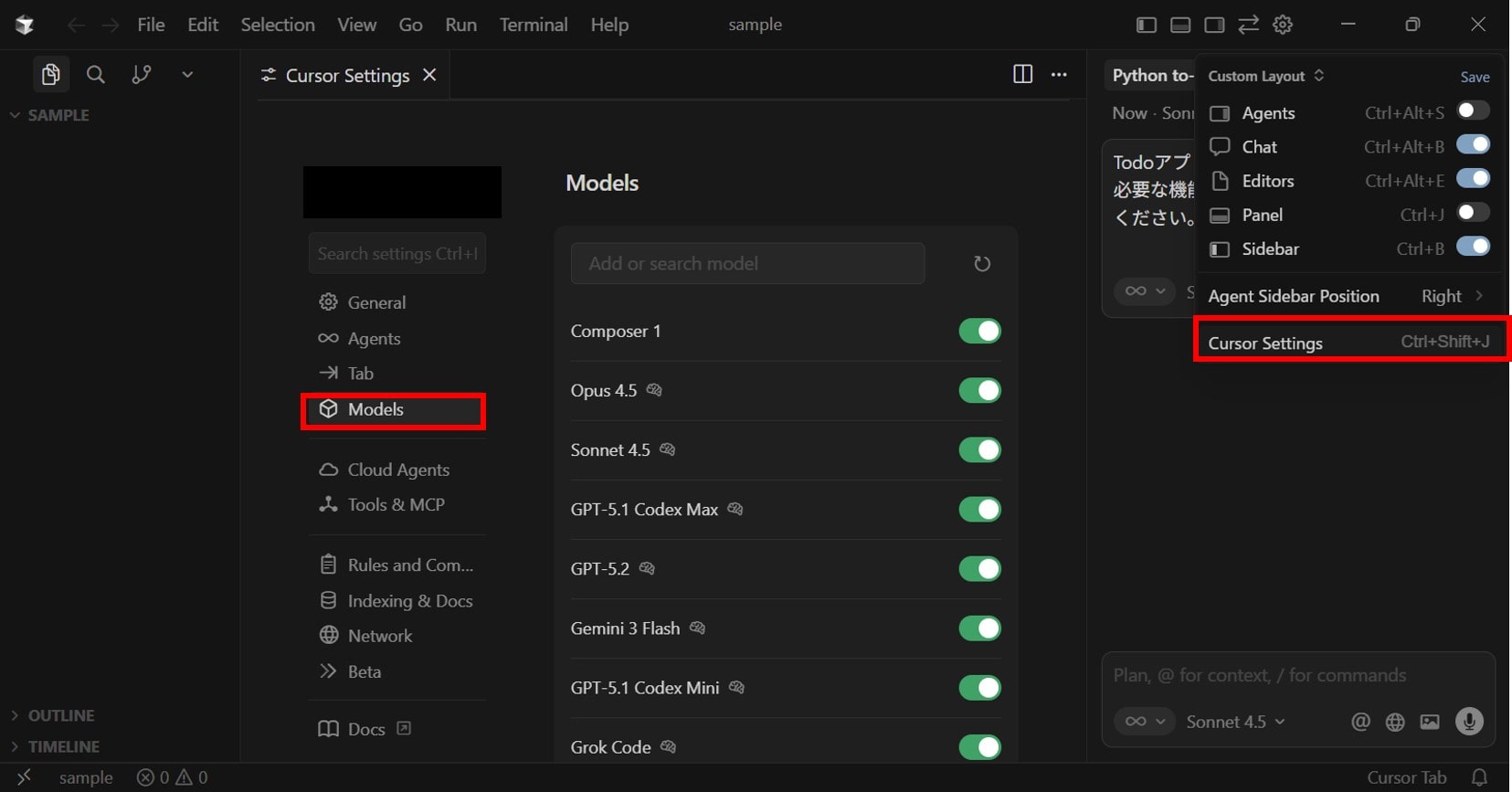Disable the Composer 1 model toggle

click(x=979, y=332)
